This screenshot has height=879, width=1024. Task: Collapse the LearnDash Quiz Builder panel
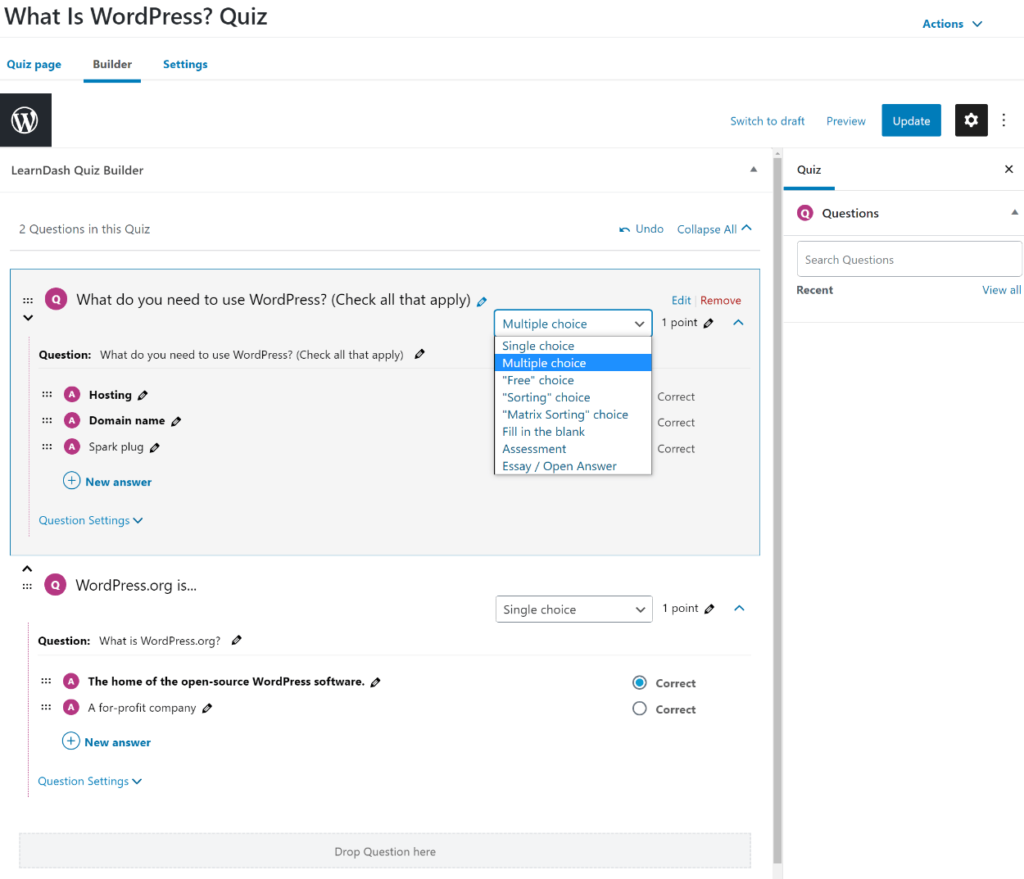(x=754, y=170)
